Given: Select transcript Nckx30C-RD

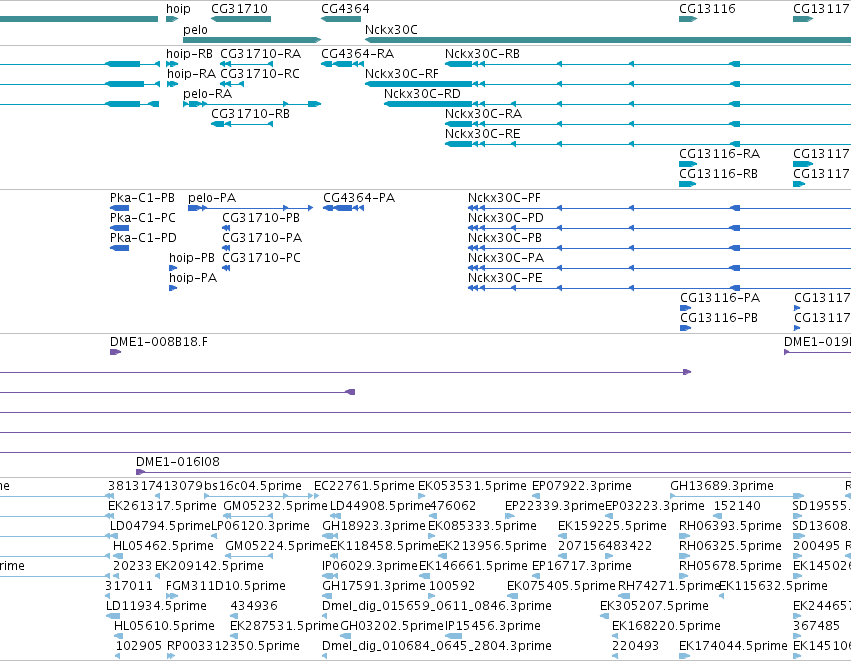Looking at the screenshot, I should pyautogui.click(x=422, y=94).
